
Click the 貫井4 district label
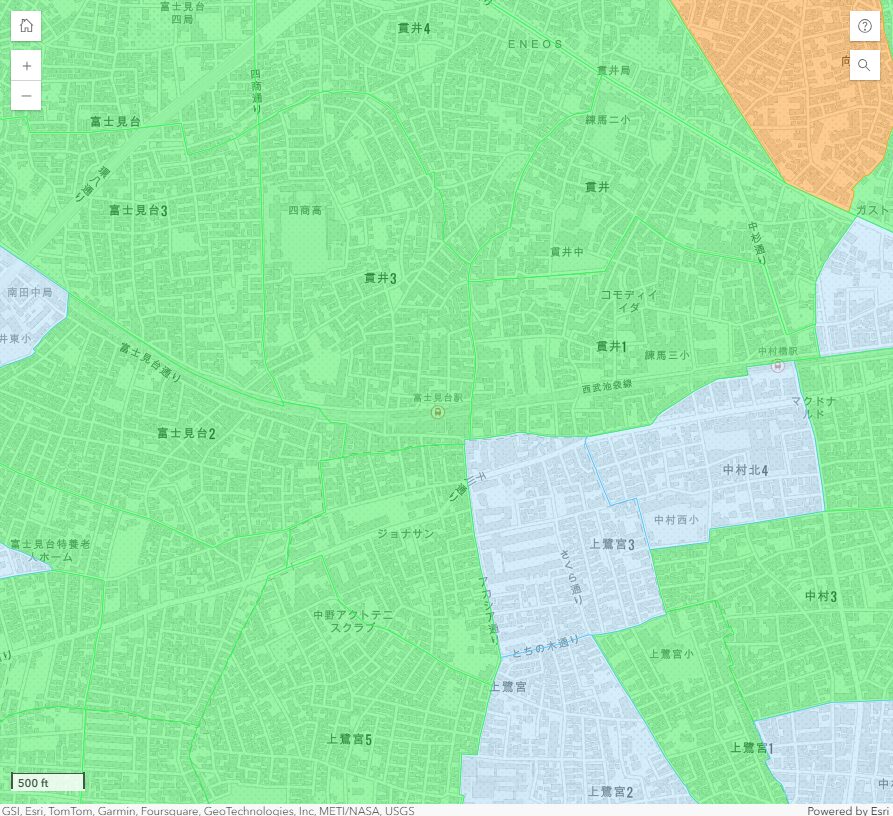point(413,28)
